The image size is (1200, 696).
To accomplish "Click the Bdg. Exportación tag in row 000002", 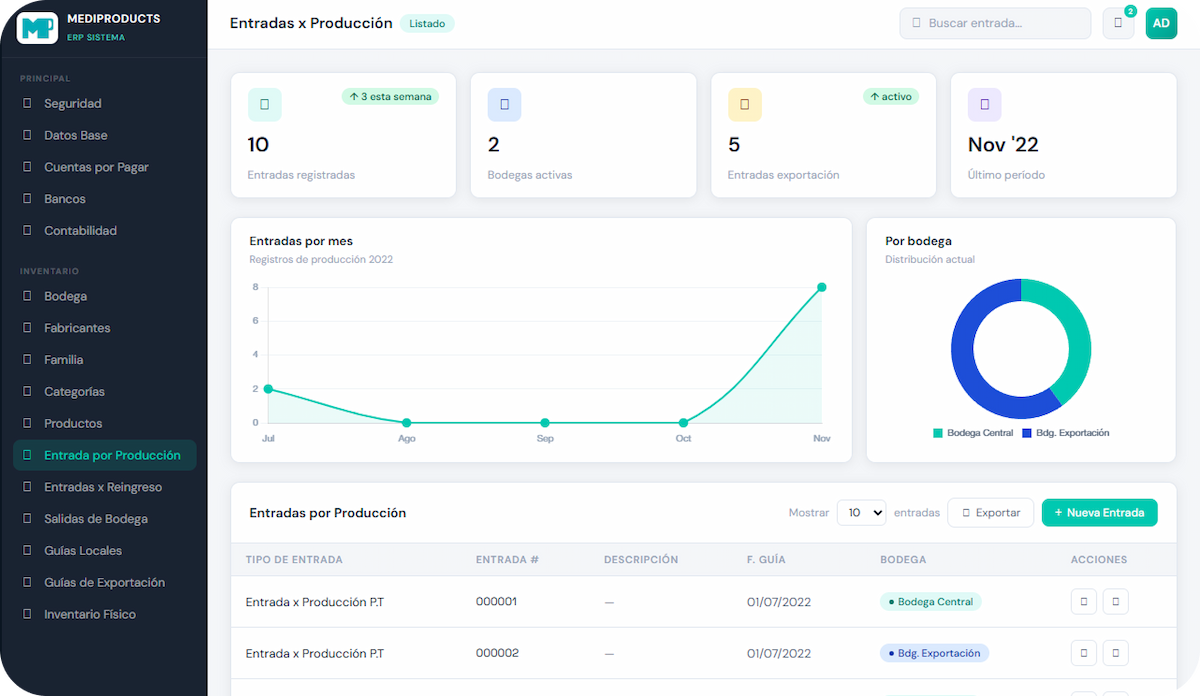I will pos(935,653).
